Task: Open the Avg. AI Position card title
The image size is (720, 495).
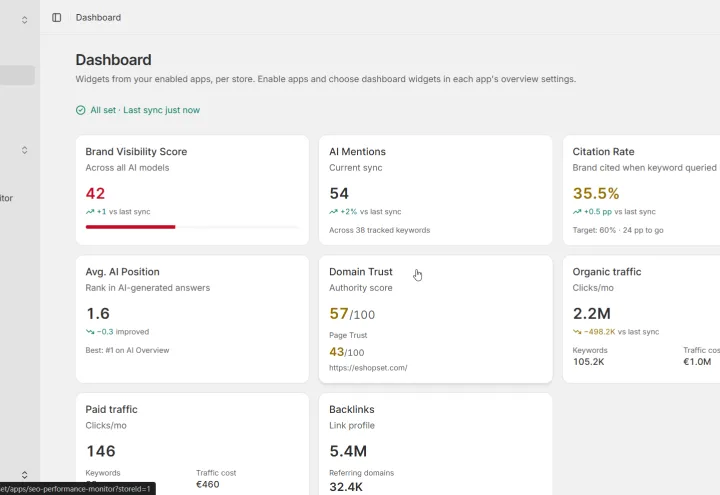Action: (122, 272)
